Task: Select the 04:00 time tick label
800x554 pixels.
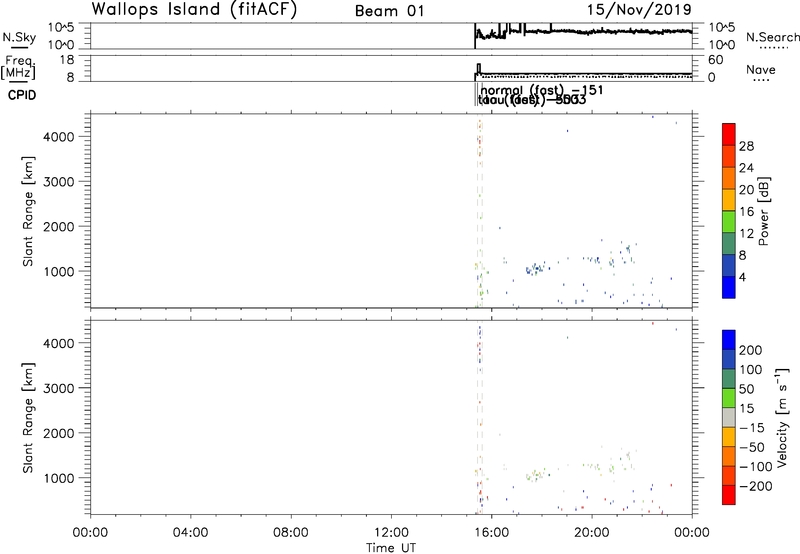Action: pos(190,533)
